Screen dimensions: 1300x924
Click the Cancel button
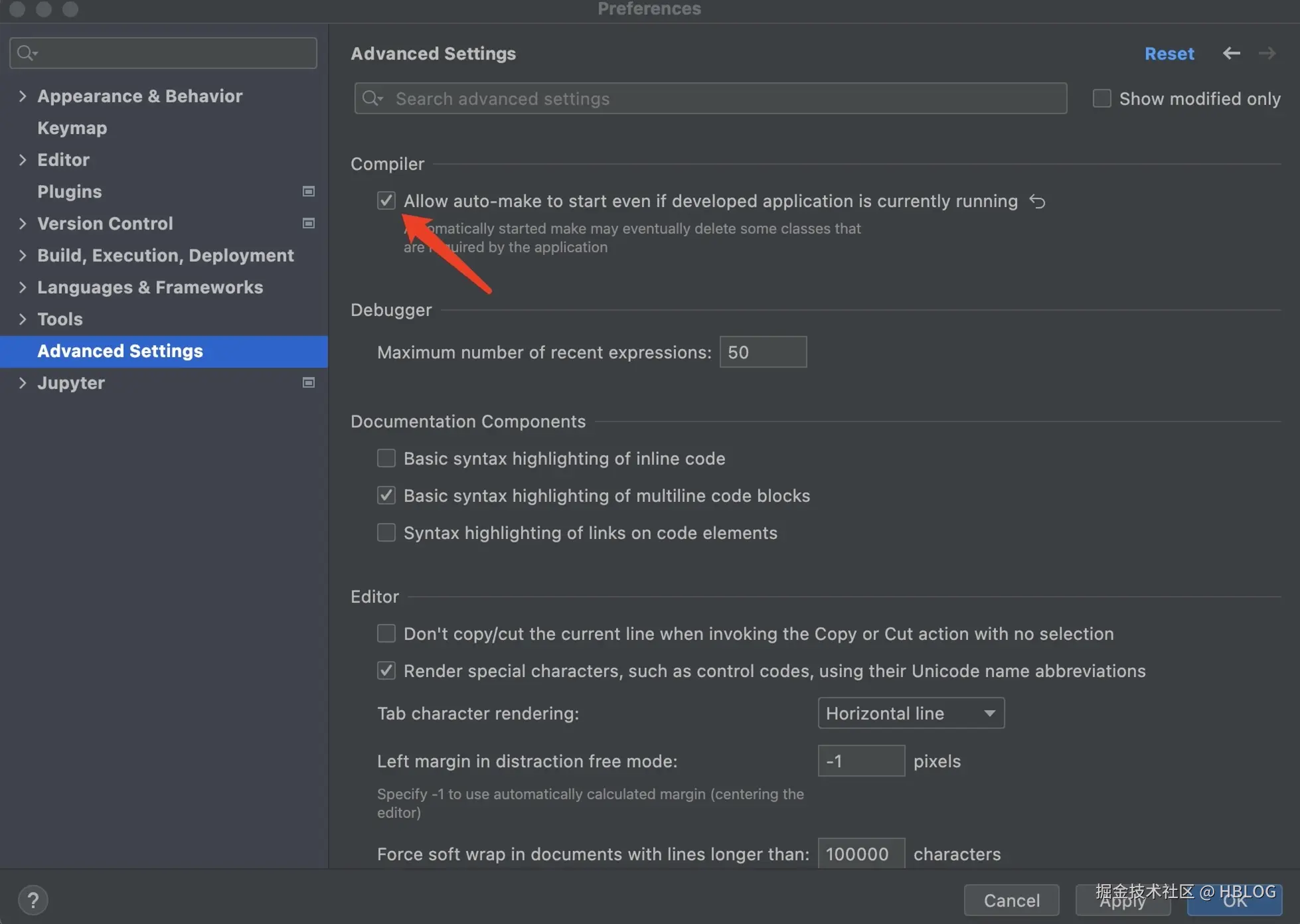tap(1011, 900)
